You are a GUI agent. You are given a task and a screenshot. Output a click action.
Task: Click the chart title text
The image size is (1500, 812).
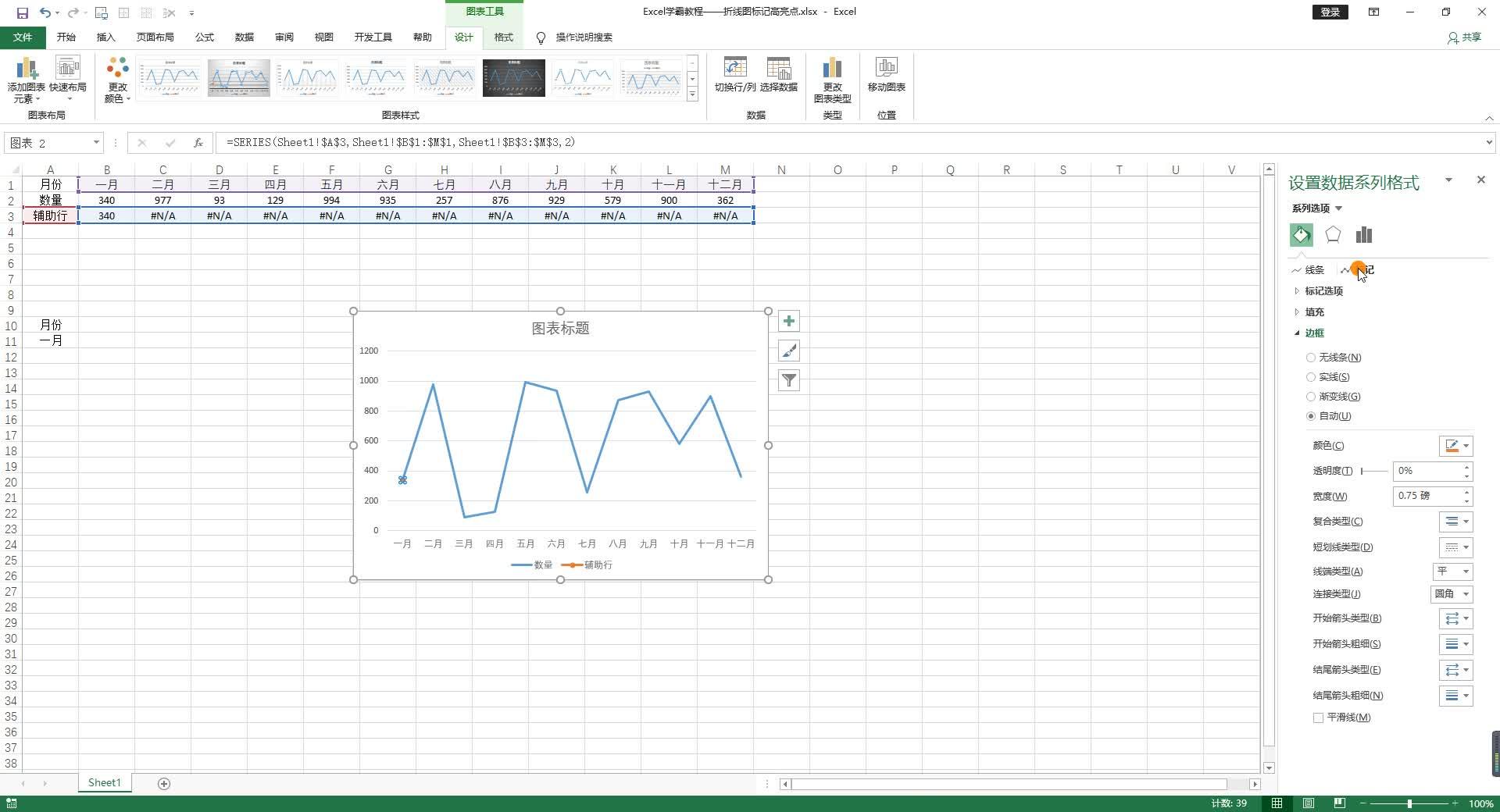[560, 329]
